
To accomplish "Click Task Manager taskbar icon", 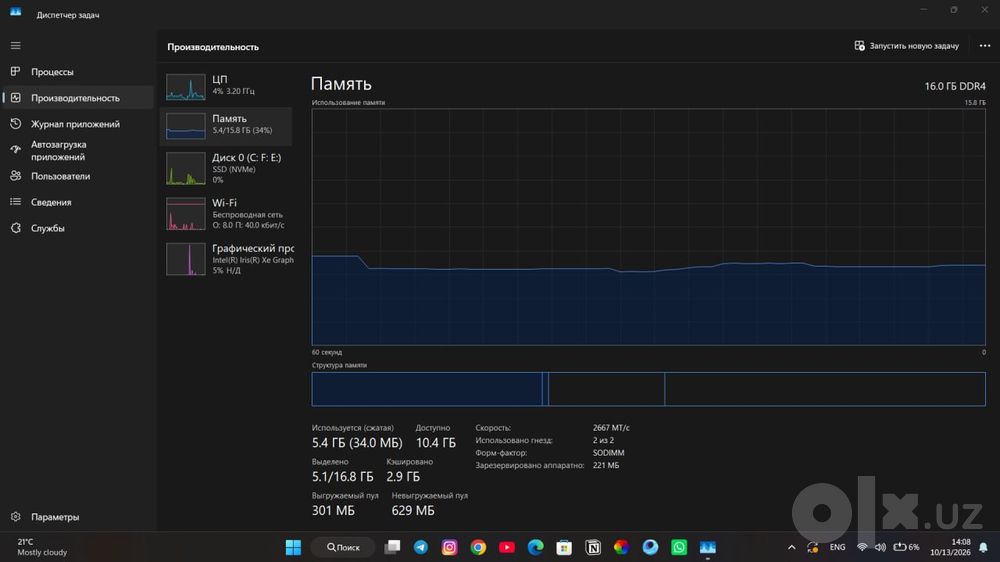I will [708, 547].
